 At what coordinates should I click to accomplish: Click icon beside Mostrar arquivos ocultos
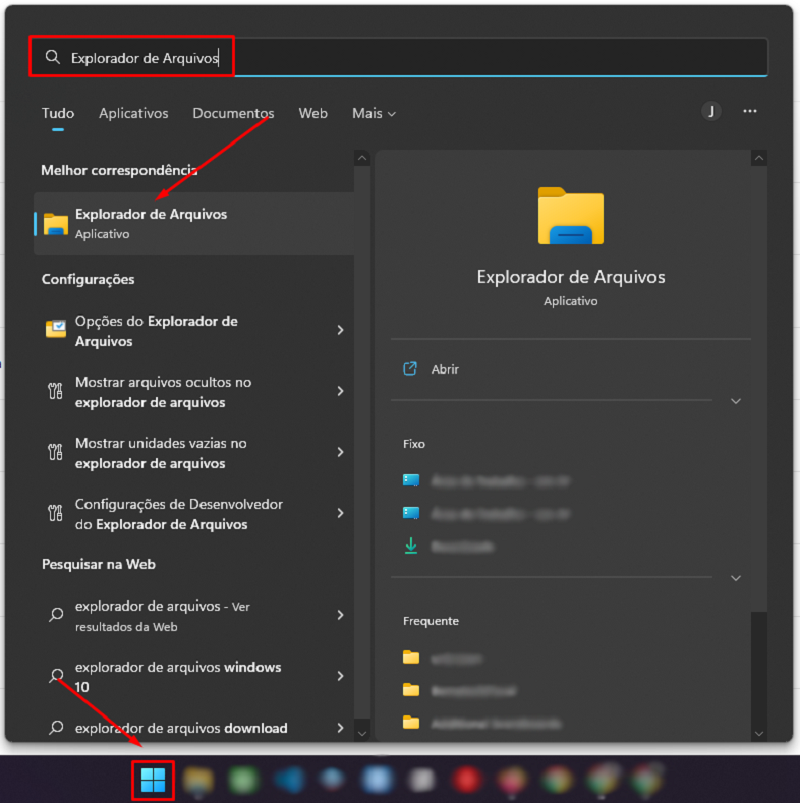(x=55, y=391)
